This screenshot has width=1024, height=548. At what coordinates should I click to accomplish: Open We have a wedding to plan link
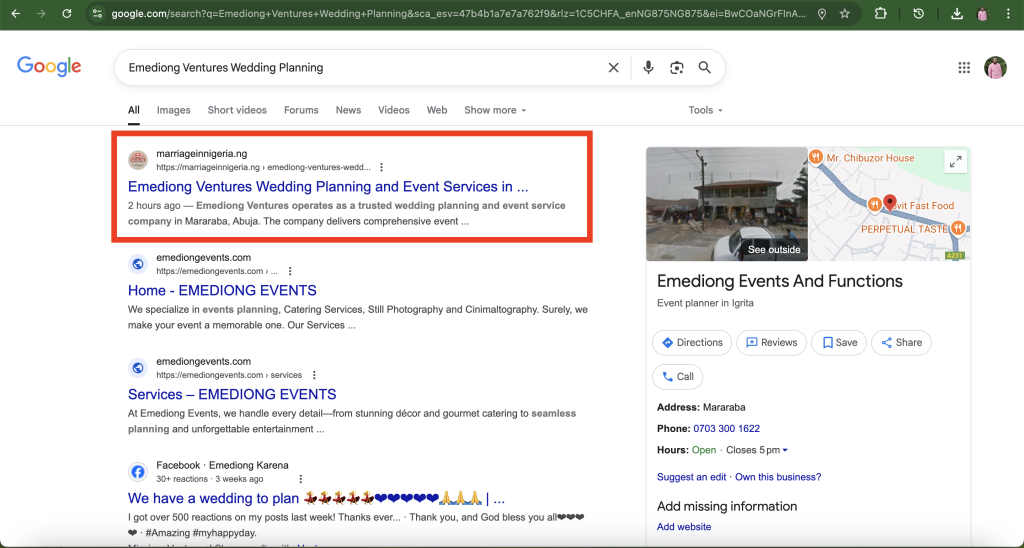pos(316,498)
